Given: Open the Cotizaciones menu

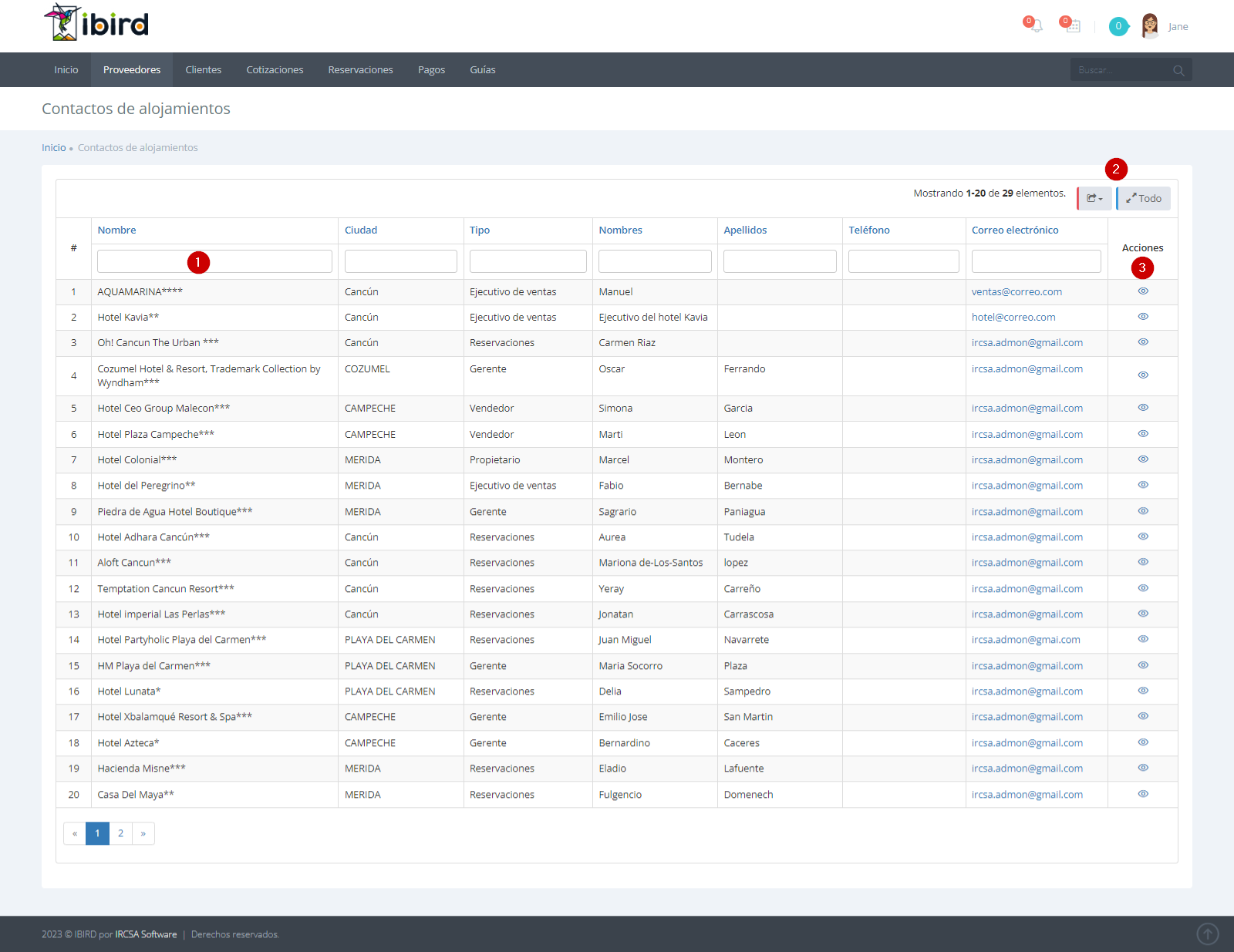Looking at the screenshot, I should pyautogui.click(x=275, y=70).
